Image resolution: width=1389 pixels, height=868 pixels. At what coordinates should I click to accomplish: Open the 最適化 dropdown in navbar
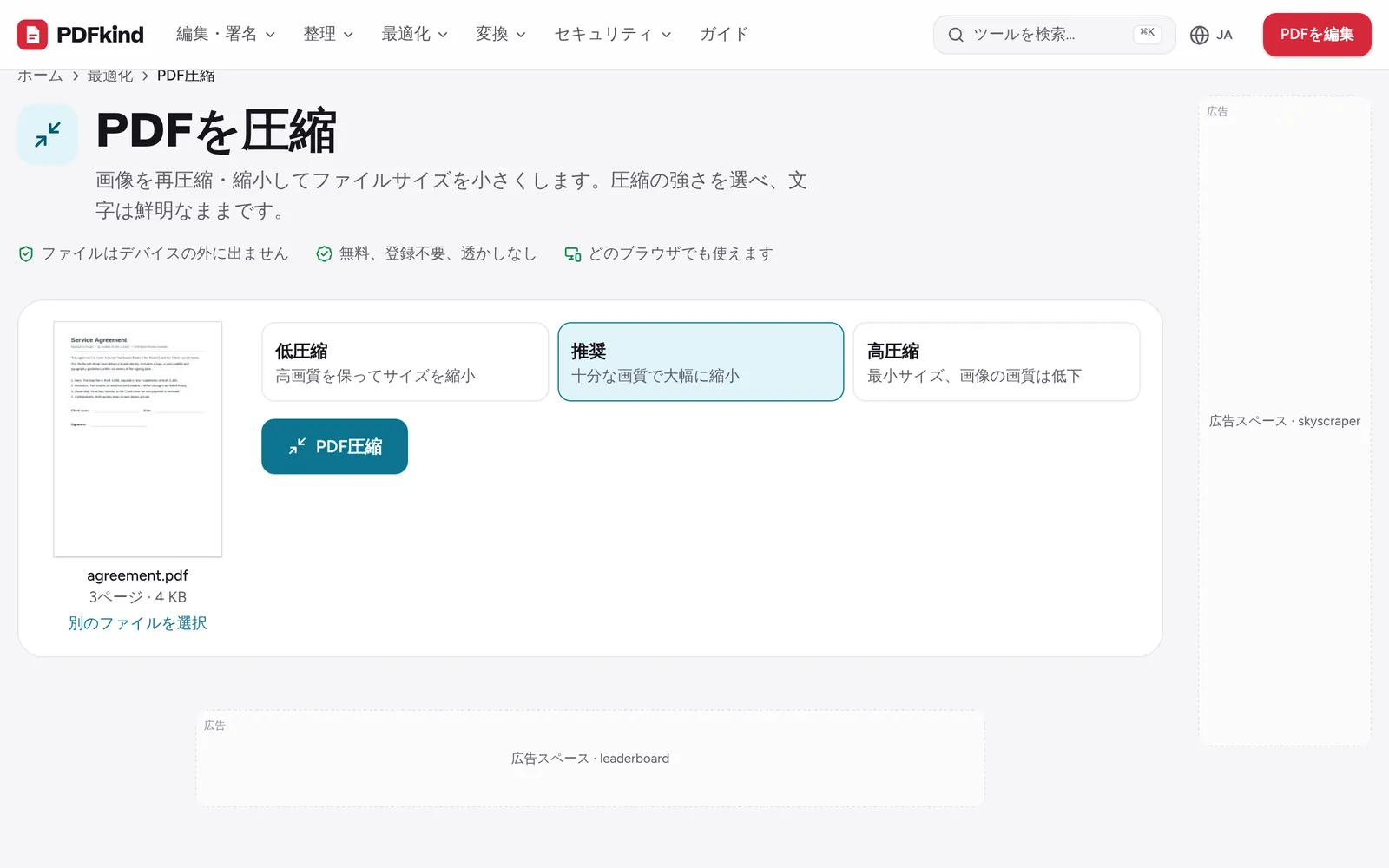click(414, 35)
